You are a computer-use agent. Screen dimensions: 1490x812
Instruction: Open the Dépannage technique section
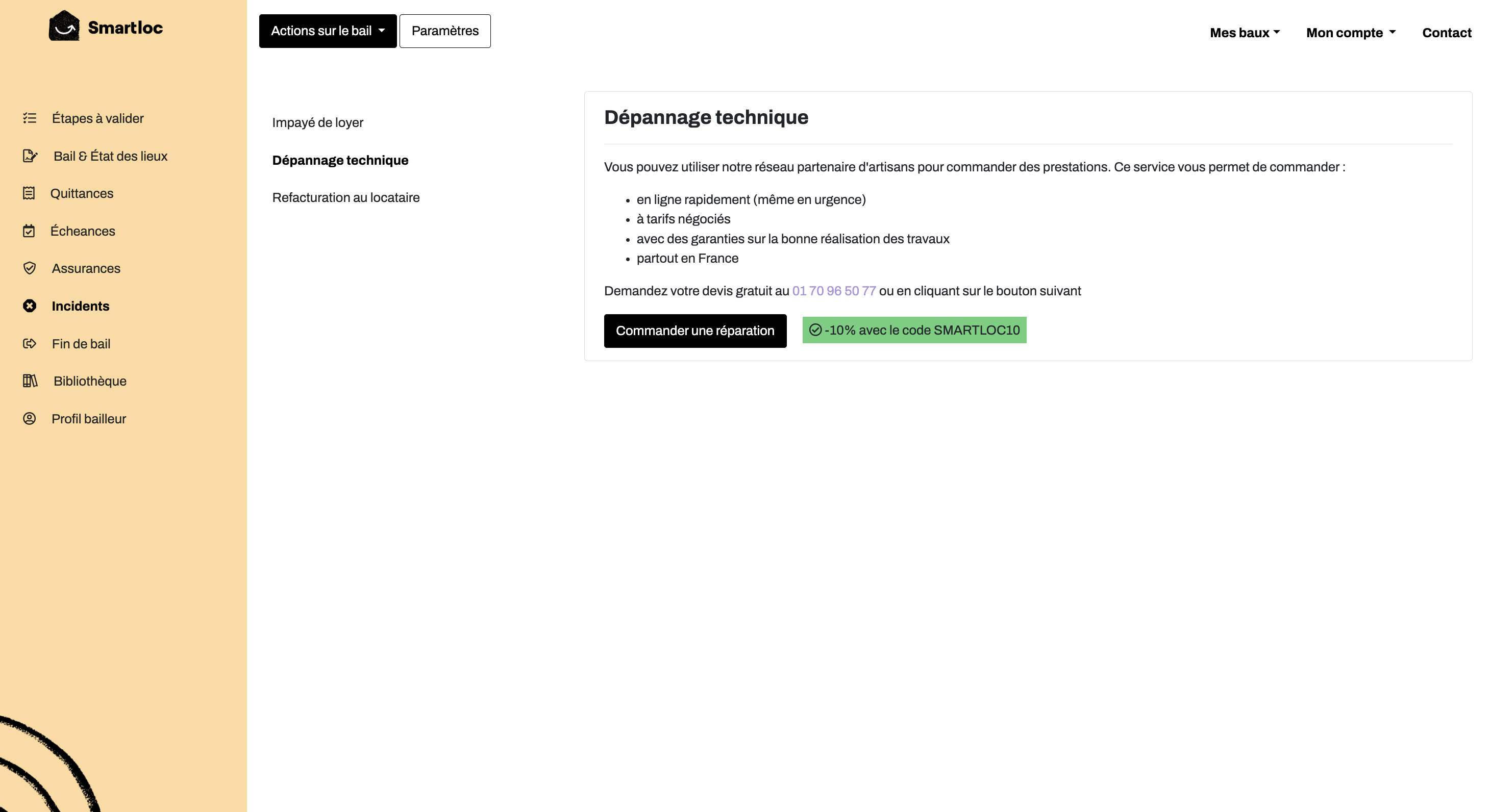click(x=340, y=160)
